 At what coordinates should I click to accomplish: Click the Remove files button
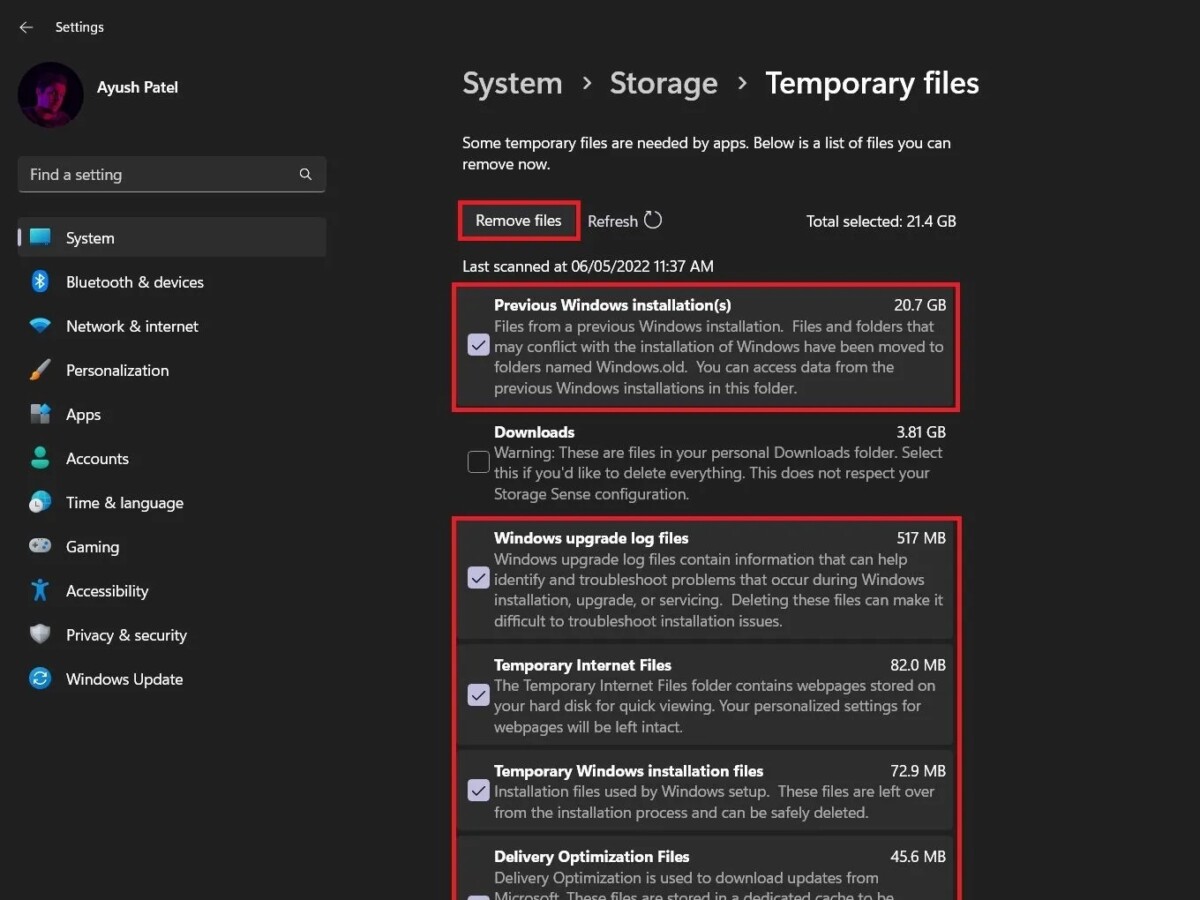click(x=518, y=221)
